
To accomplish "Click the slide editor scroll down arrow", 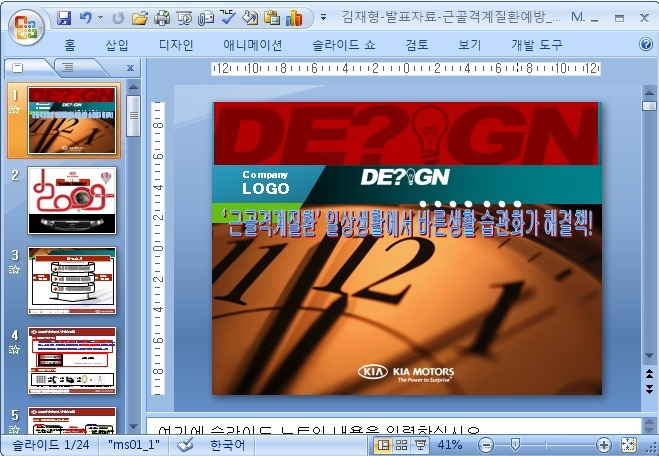I will (649, 356).
